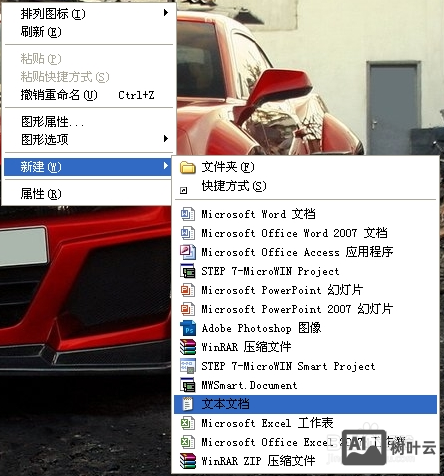The width and height of the screenshot is (444, 476).
Task: Select the MWSmart.Document label
Action: 249,385
